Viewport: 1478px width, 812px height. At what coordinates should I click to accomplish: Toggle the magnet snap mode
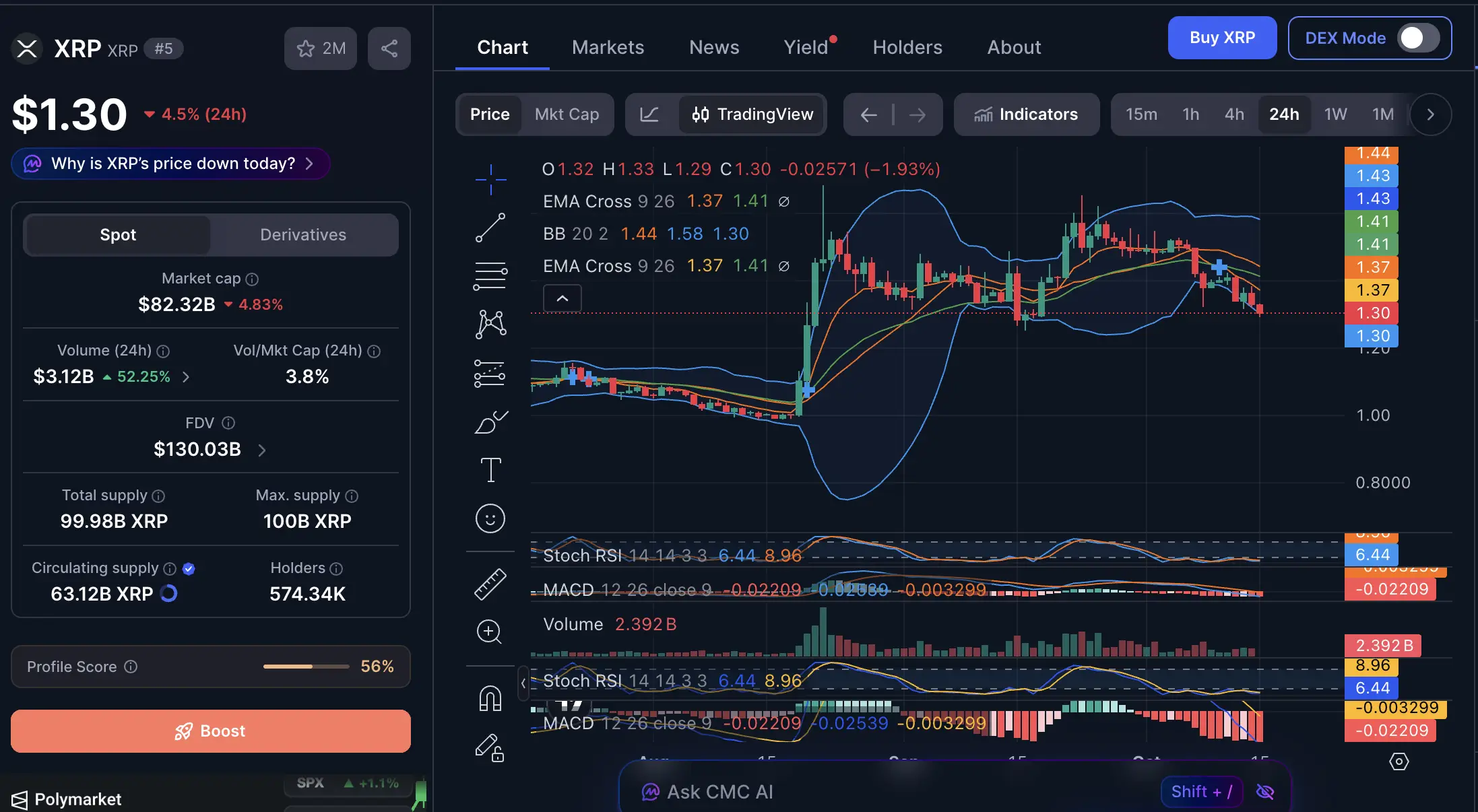coord(490,698)
